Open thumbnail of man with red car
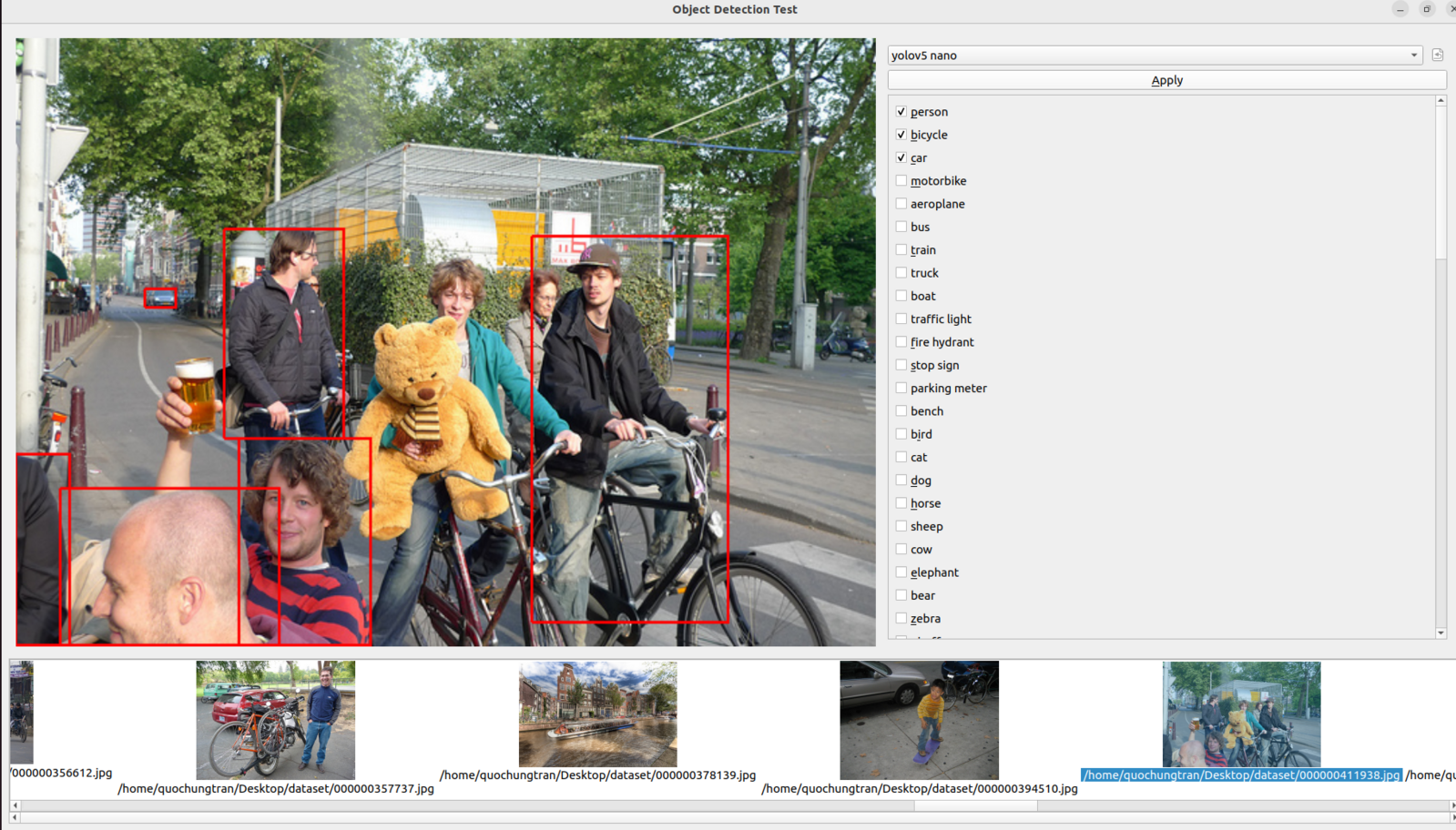Screen dimensions: 1456x830 click(275, 719)
